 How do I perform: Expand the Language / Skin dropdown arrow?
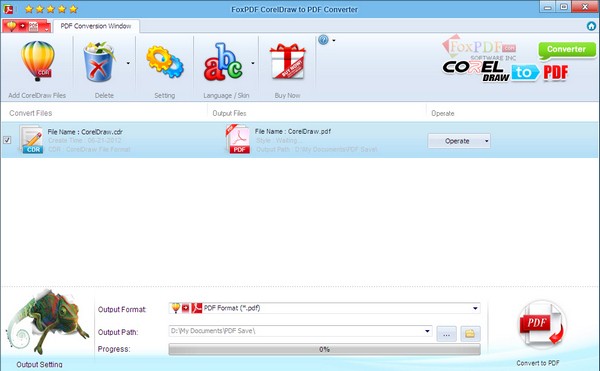click(x=253, y=63)
